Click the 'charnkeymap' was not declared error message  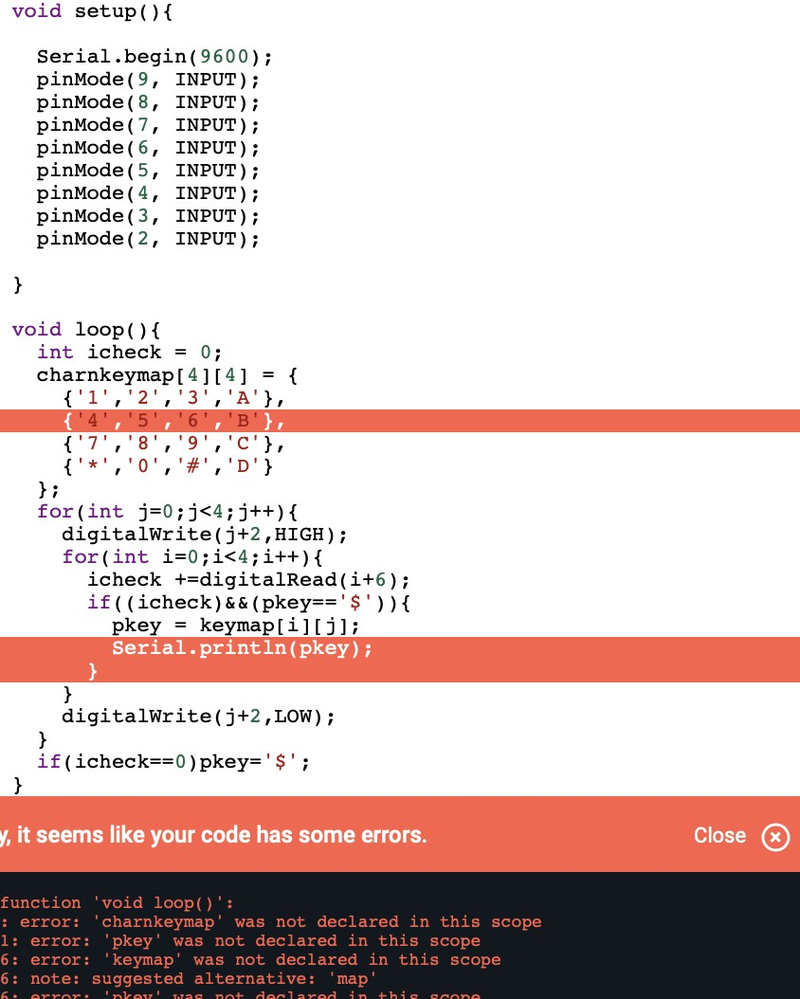[270, 922]
